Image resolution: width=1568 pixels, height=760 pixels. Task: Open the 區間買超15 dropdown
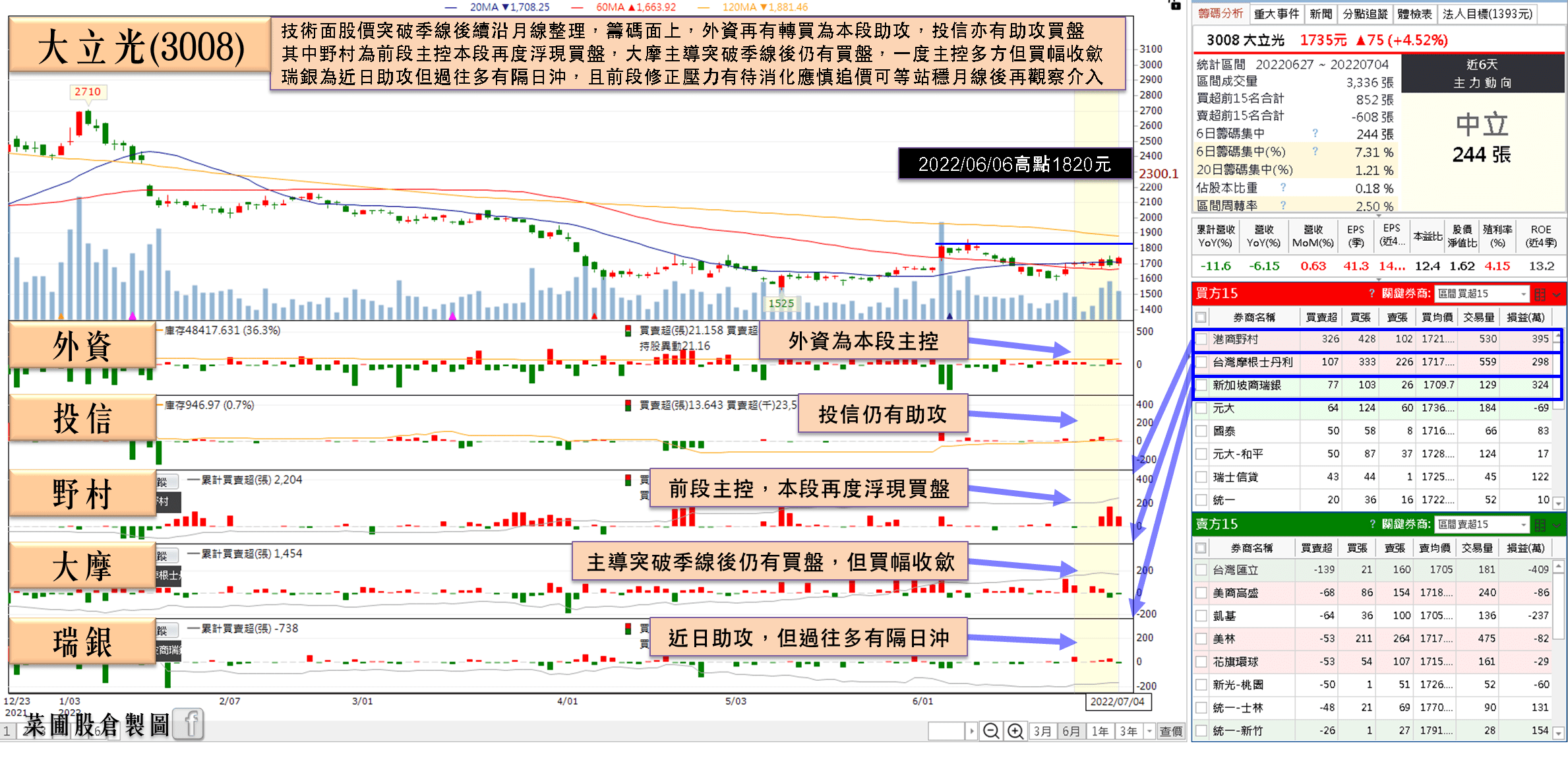point(1482,294)
